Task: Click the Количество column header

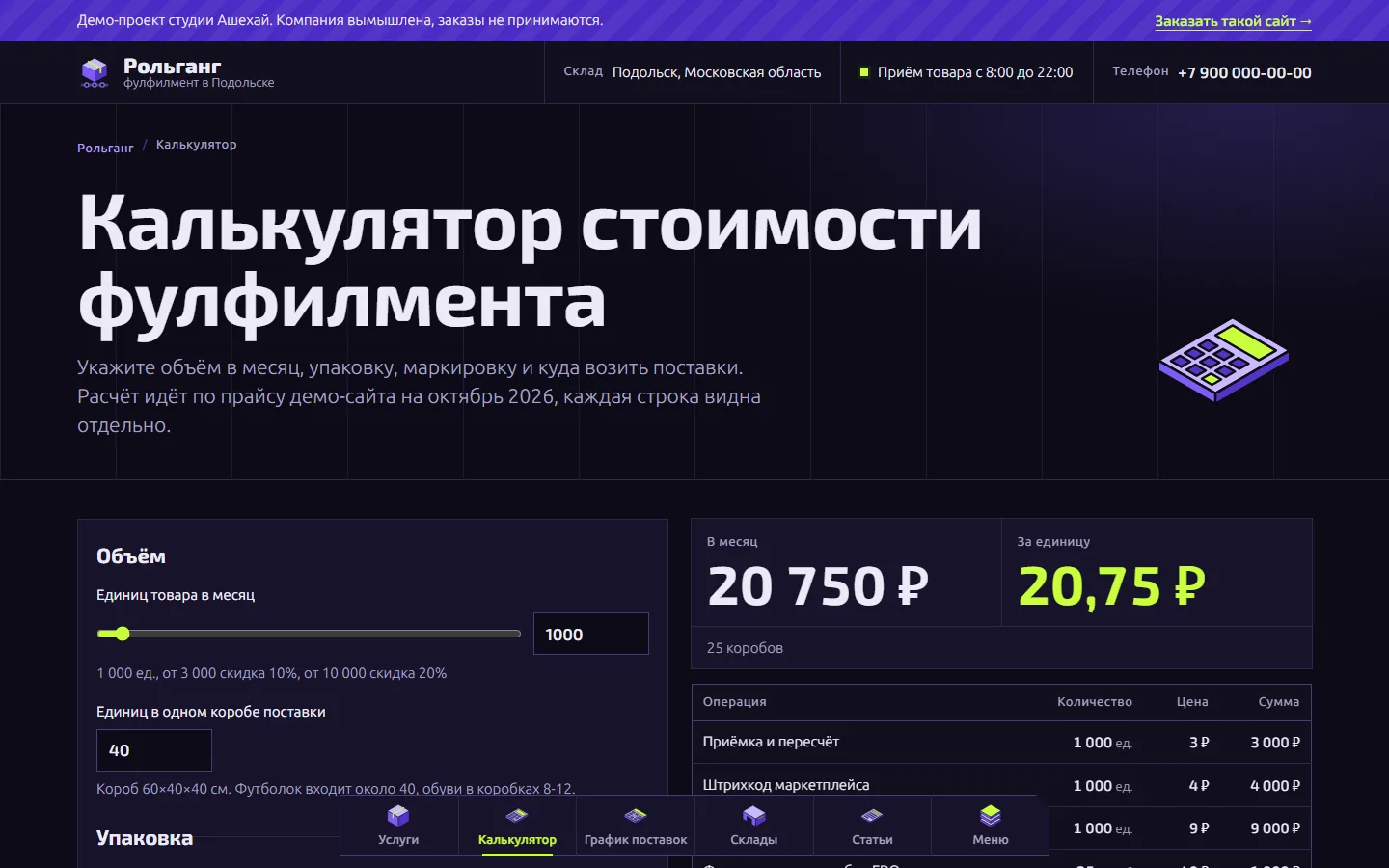Action: tap(1095, 702)
